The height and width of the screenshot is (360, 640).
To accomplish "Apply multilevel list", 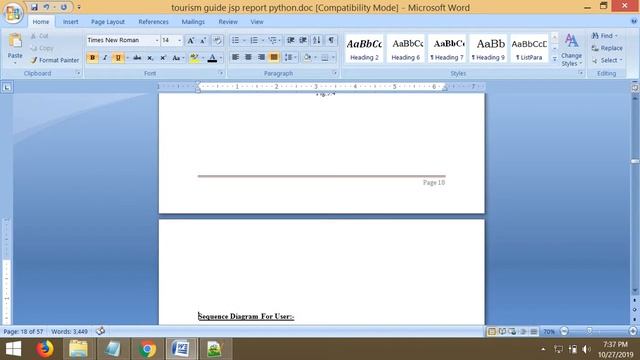I will tap(272, 40).
